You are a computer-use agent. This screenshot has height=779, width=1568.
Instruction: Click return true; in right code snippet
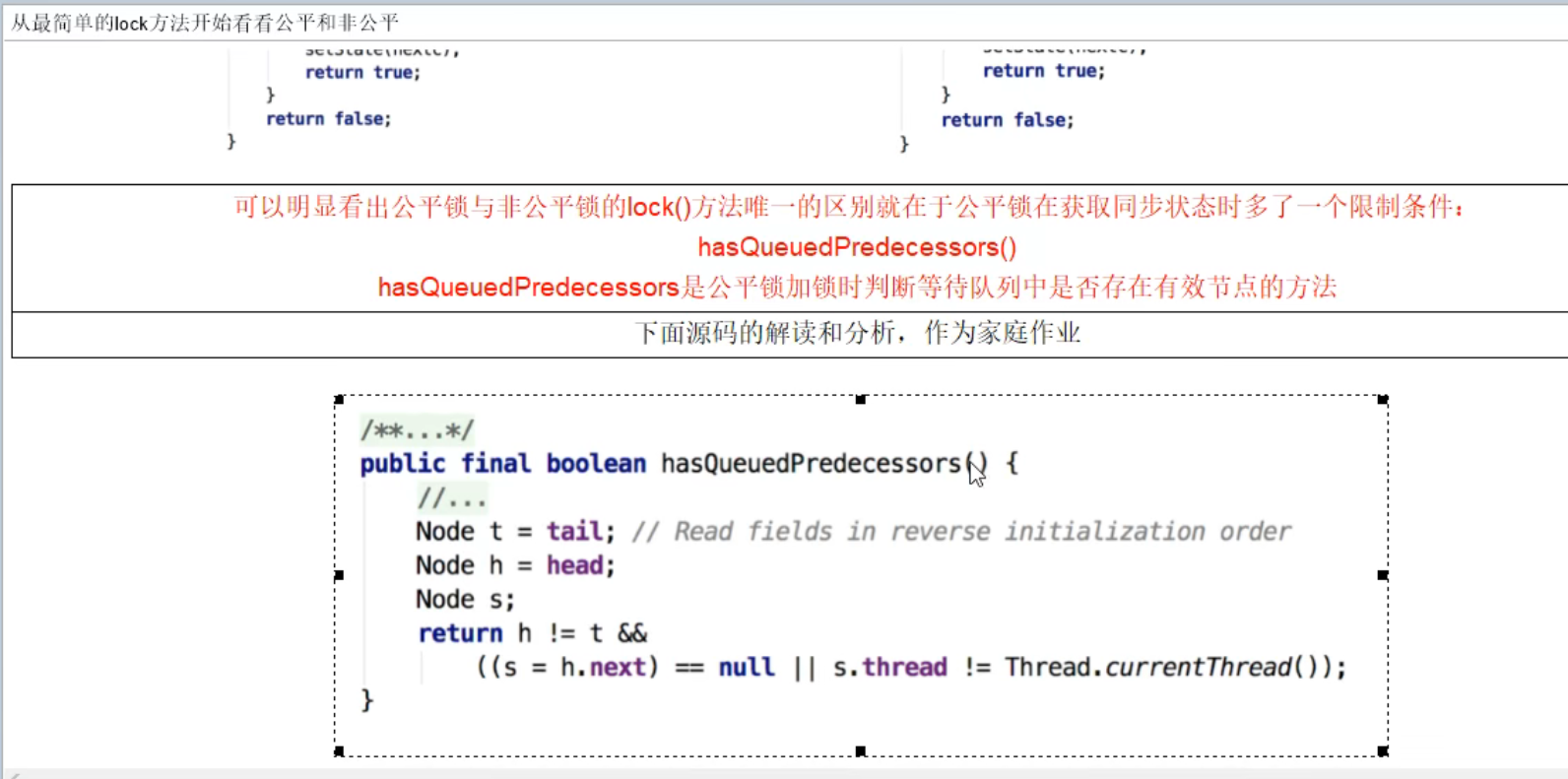1044,71
